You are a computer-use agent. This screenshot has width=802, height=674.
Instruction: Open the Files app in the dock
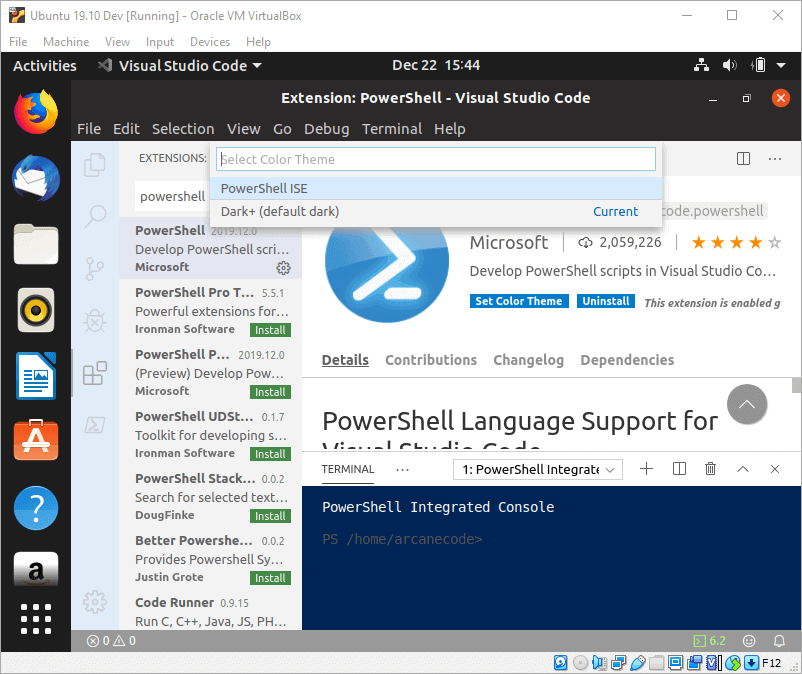(x=36, y=244)
